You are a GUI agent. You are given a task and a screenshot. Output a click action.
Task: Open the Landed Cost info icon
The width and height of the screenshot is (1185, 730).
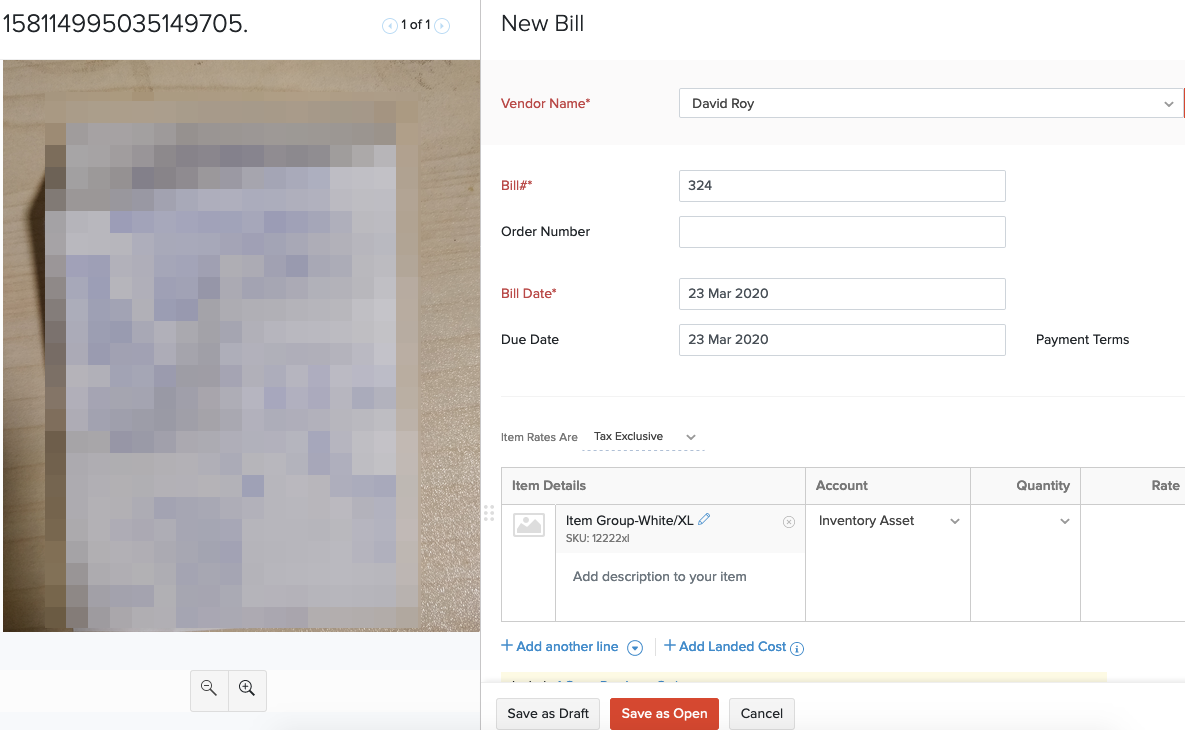point(797,648)
